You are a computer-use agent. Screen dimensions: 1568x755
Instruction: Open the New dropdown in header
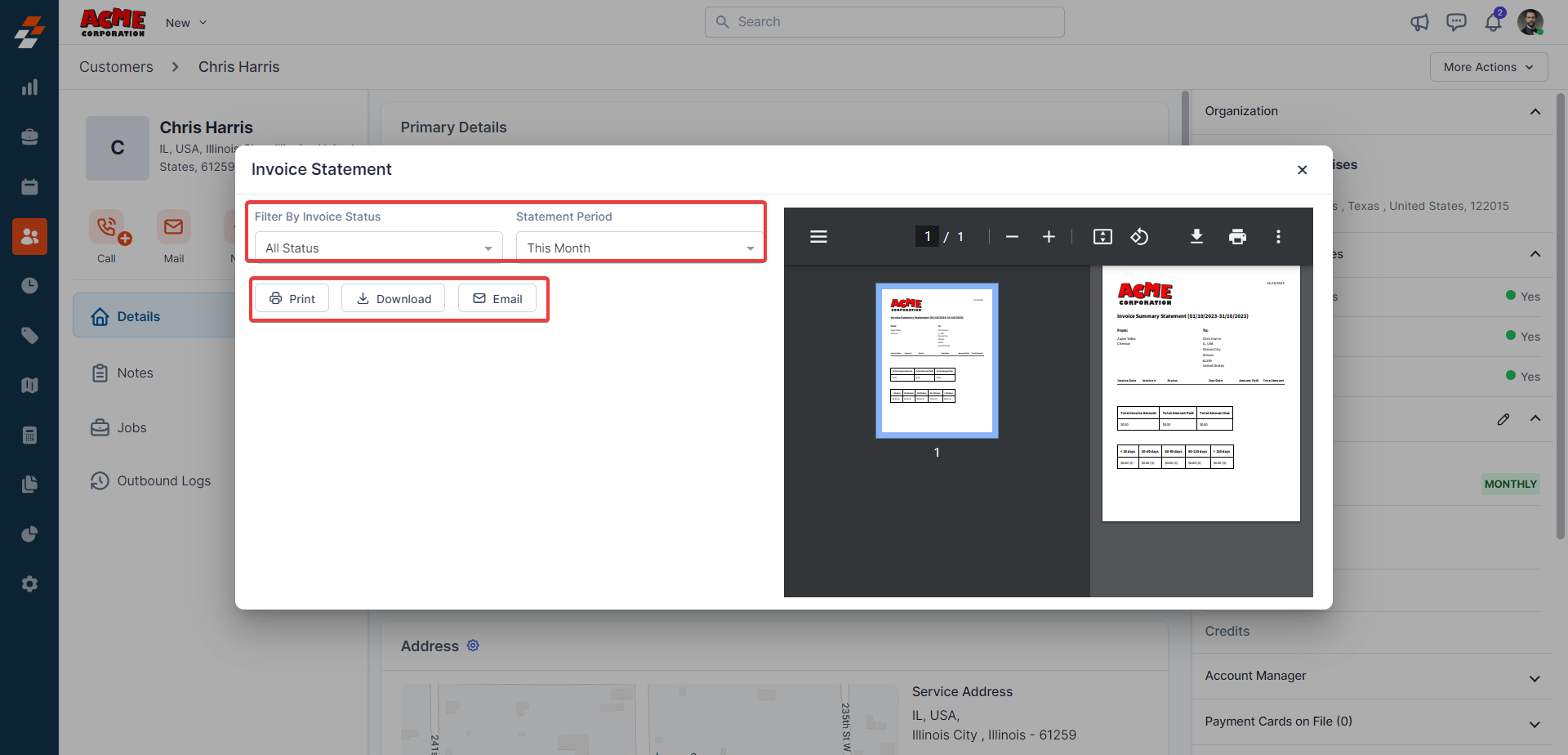click(x=186, y=23)
